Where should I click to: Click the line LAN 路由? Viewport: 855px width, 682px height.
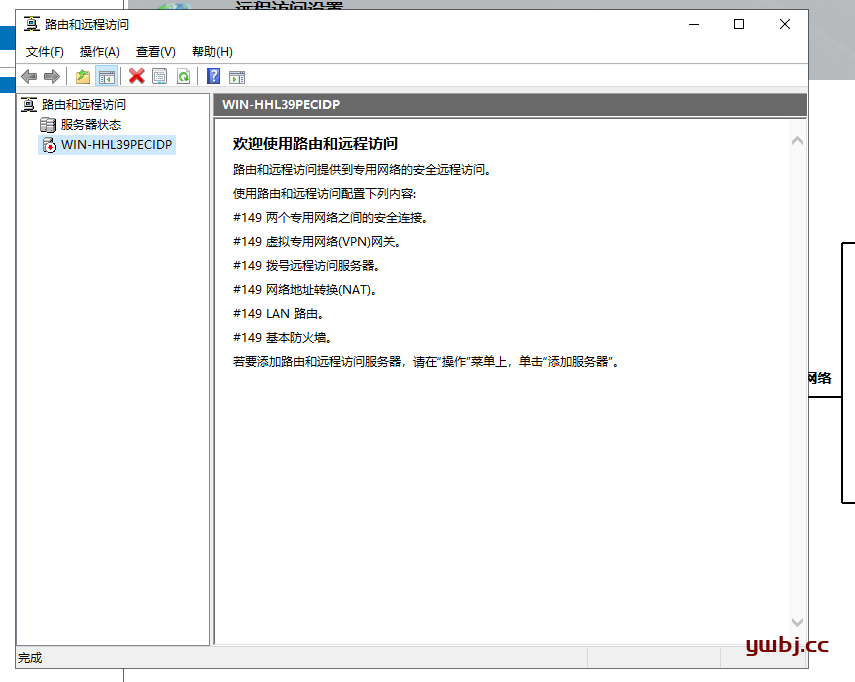[279, 314]
